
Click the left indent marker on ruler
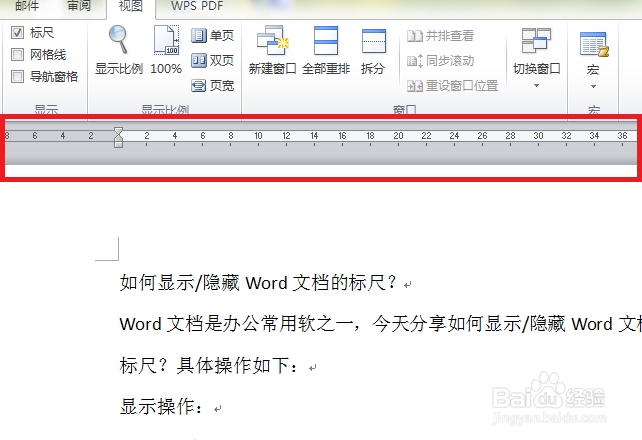click(118, 142)
